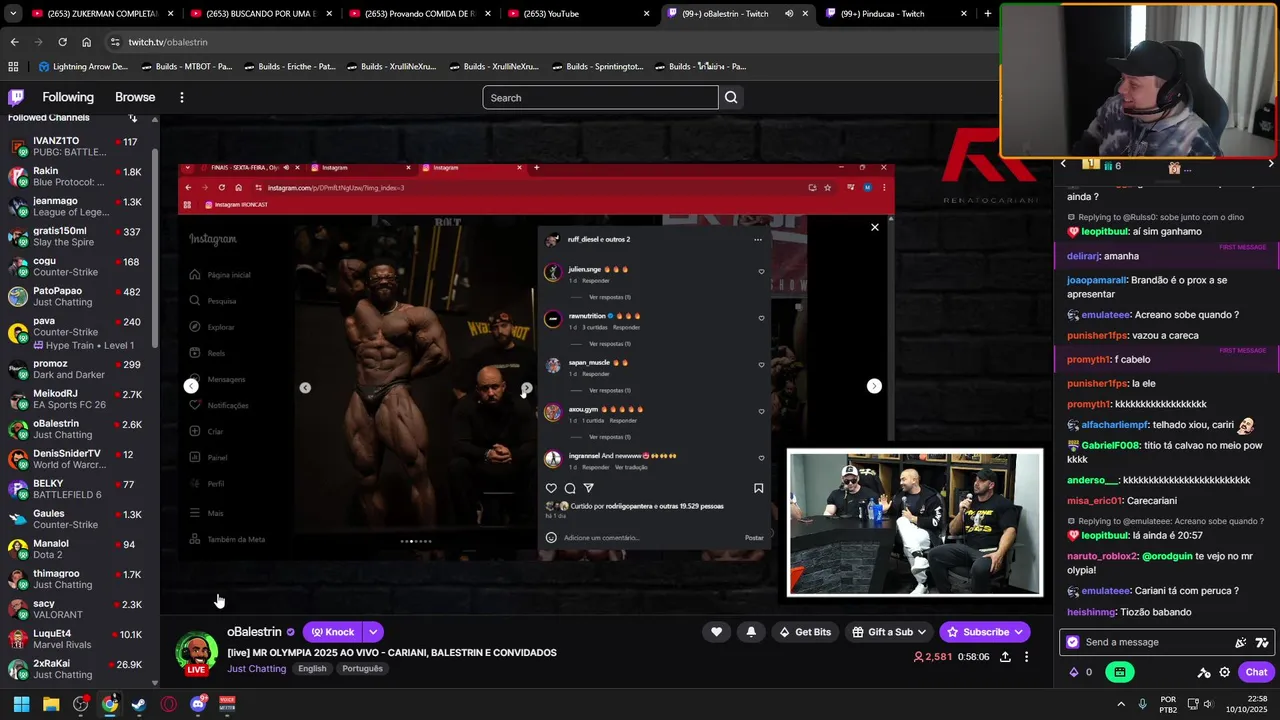This screenshot has height=720, width=1280.
Task: Click the taskbar microphone icon
Action: 1142,704
